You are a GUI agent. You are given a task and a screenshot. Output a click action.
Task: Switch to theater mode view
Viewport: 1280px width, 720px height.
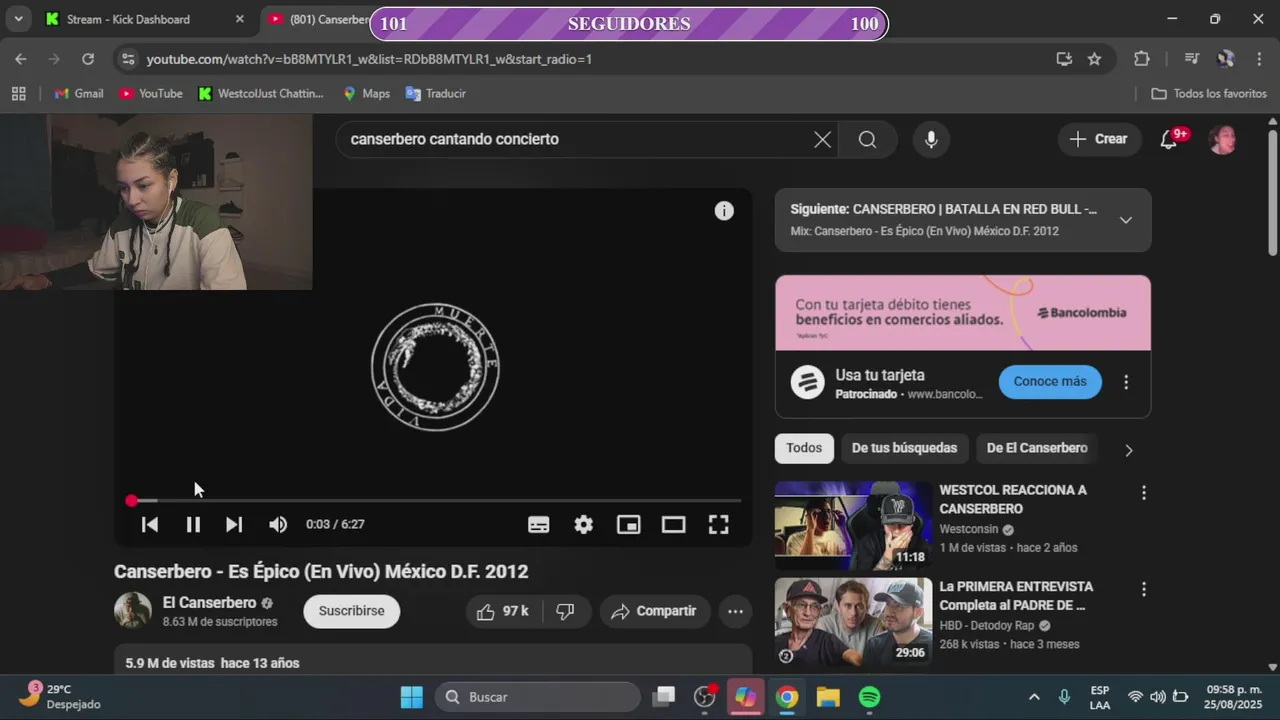(674, 524)
